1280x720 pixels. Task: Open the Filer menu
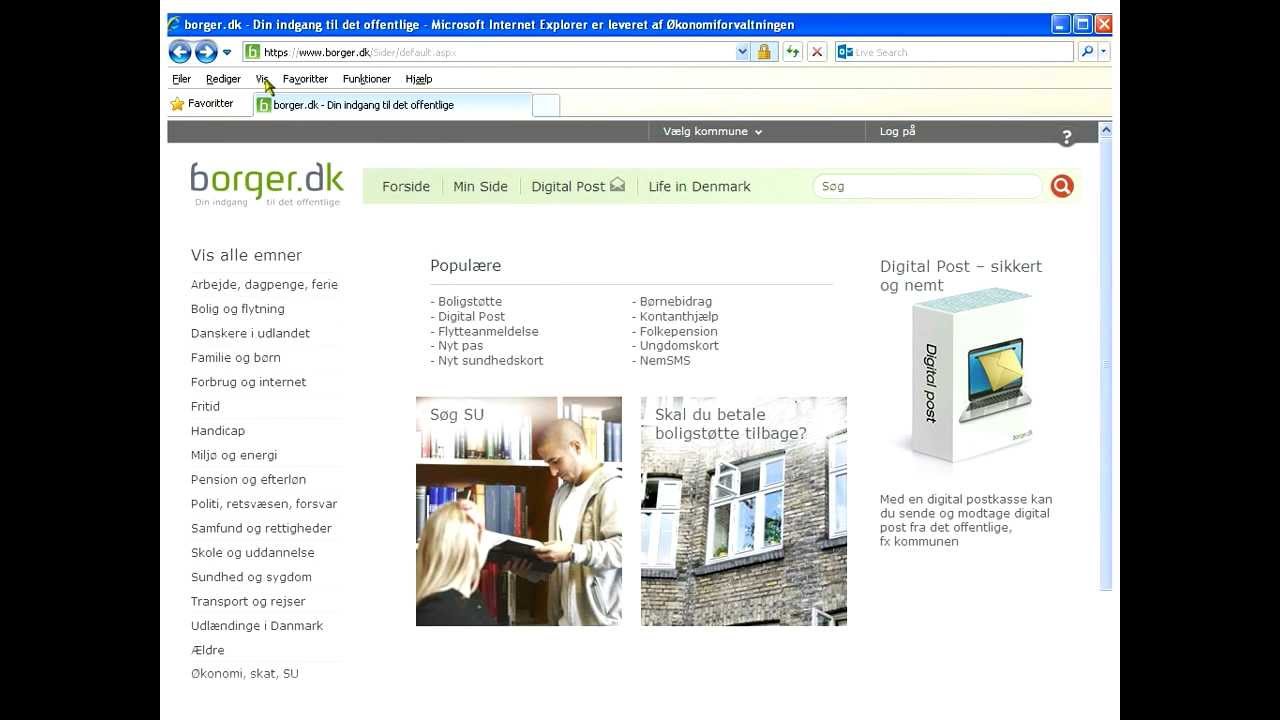[x=181, y=79]
